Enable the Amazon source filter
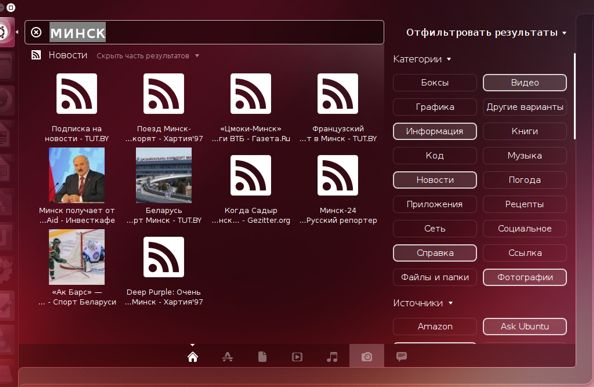This screenshot has height=387, width=594. (435, 326)
